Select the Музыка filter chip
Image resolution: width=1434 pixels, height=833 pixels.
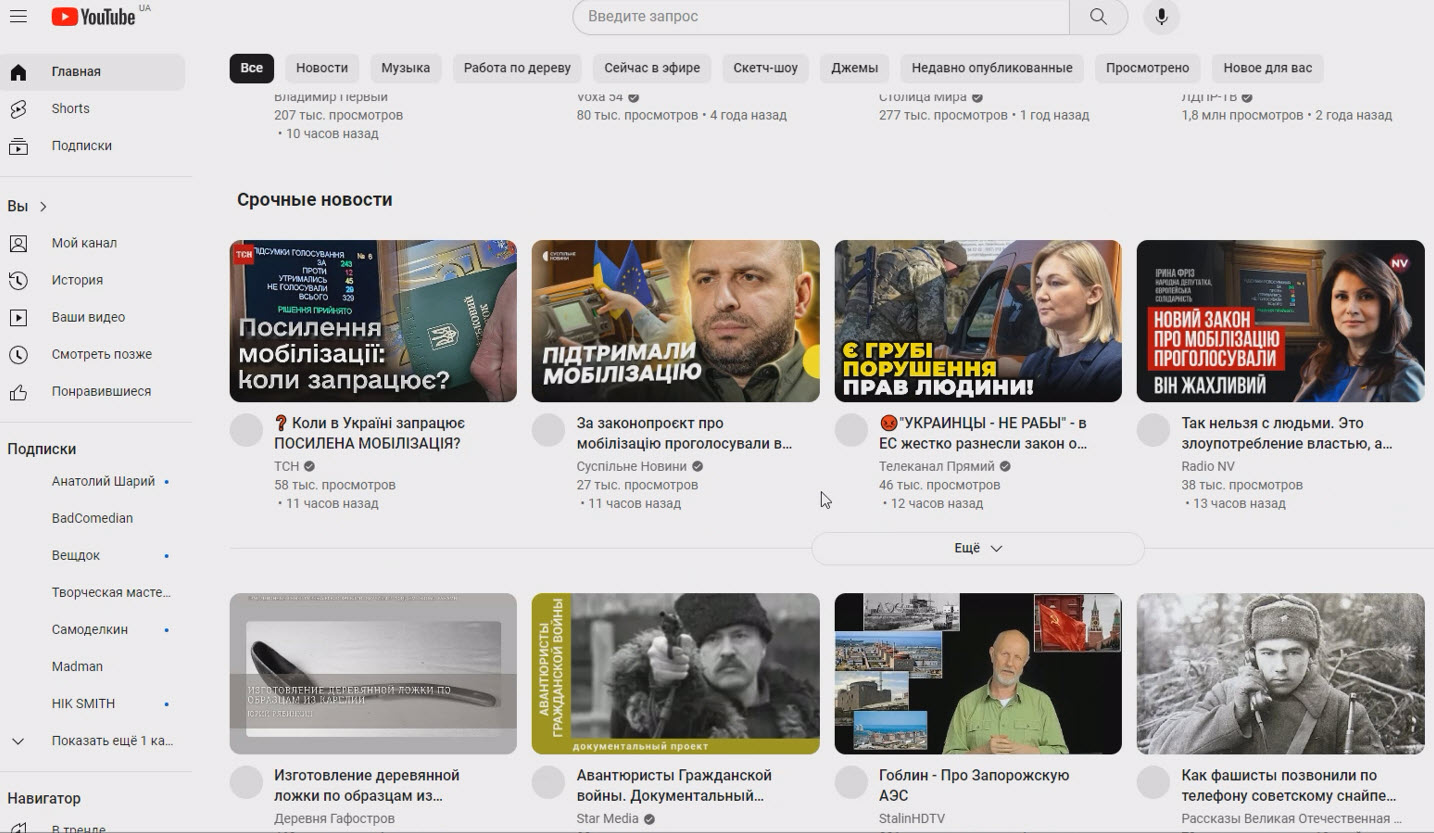pos(406,68)
